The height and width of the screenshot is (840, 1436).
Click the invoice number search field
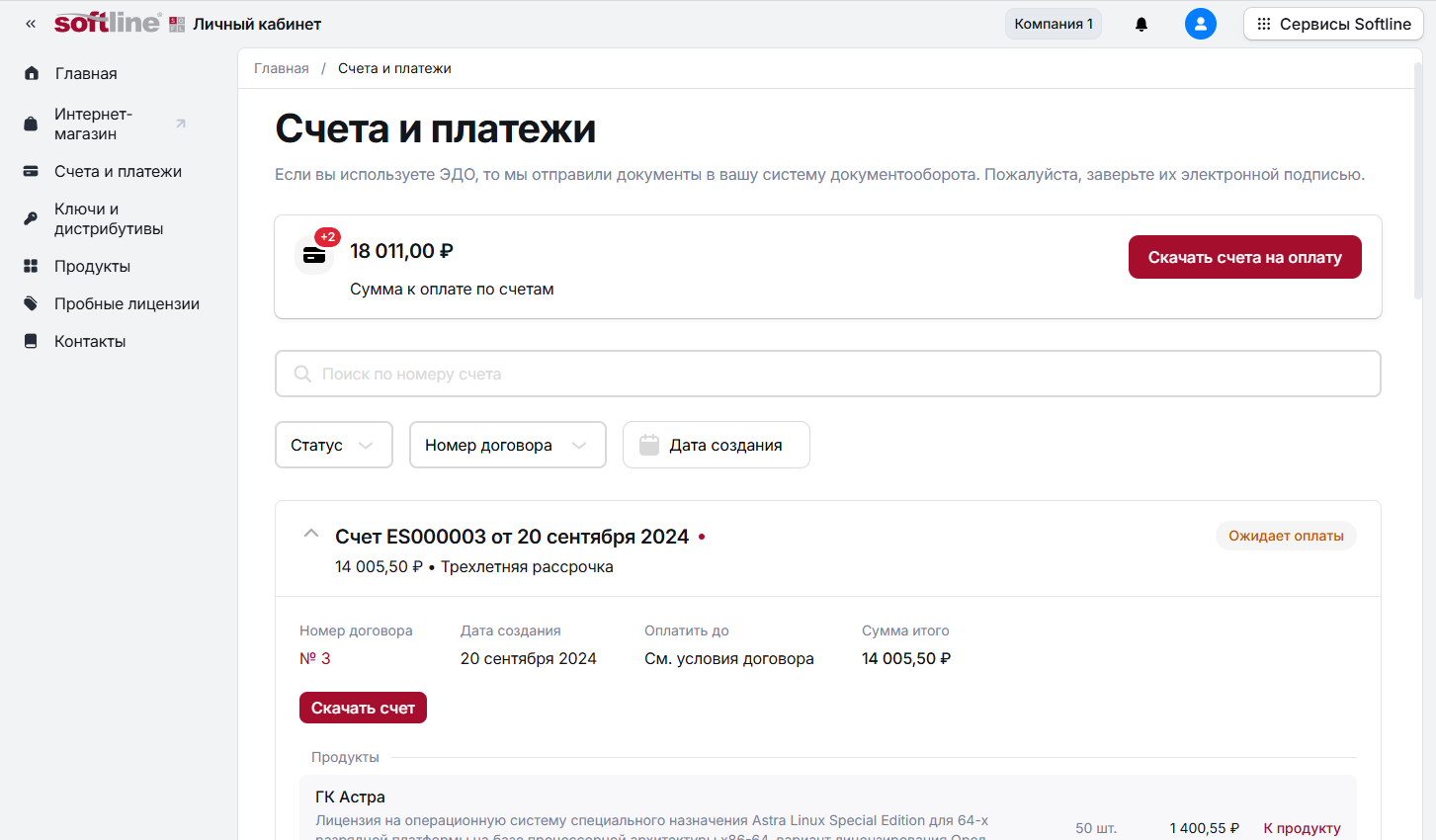(827, 374)
